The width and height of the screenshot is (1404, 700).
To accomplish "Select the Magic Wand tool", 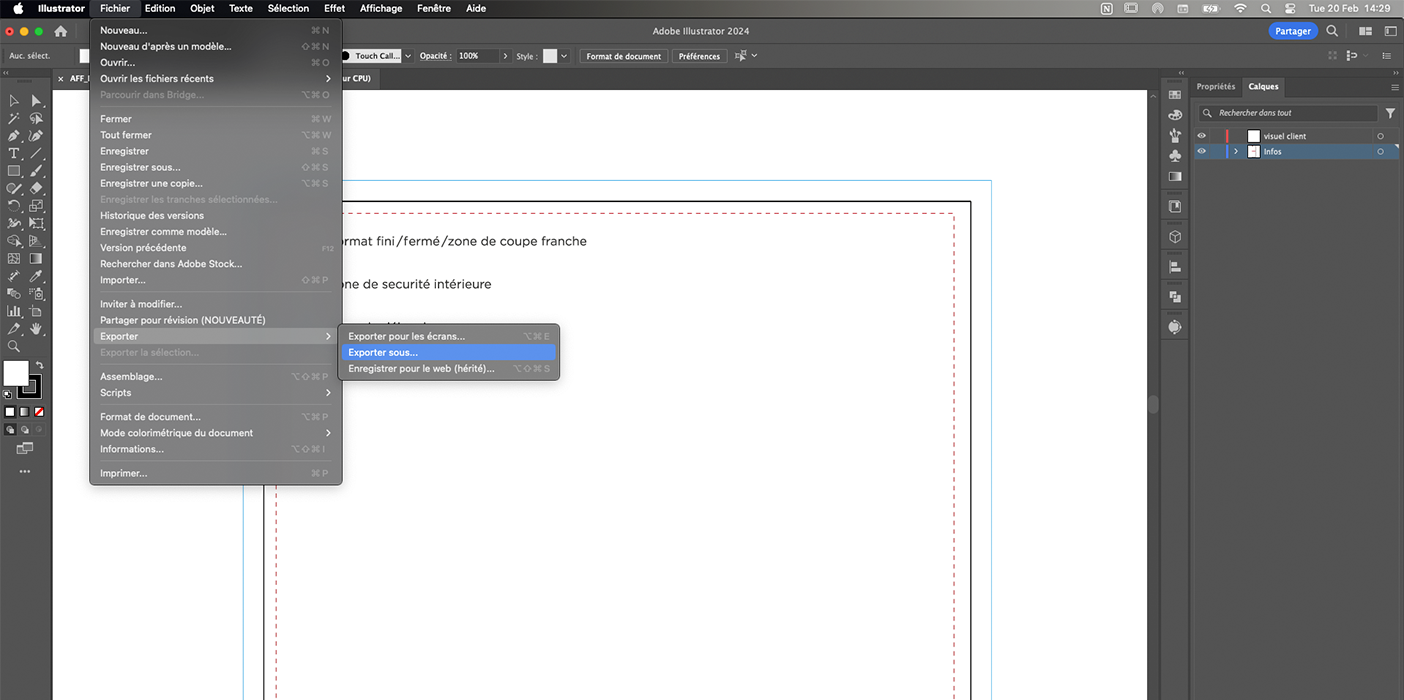I will 14,118.
